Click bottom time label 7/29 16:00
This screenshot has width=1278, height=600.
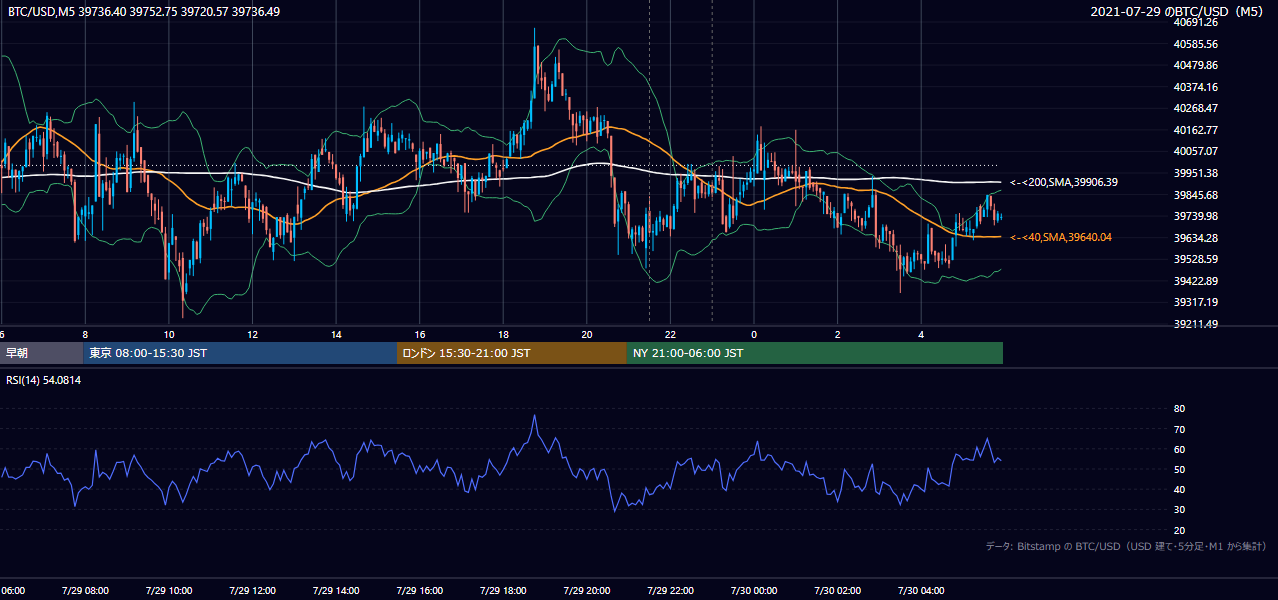(x=420, y=591)
